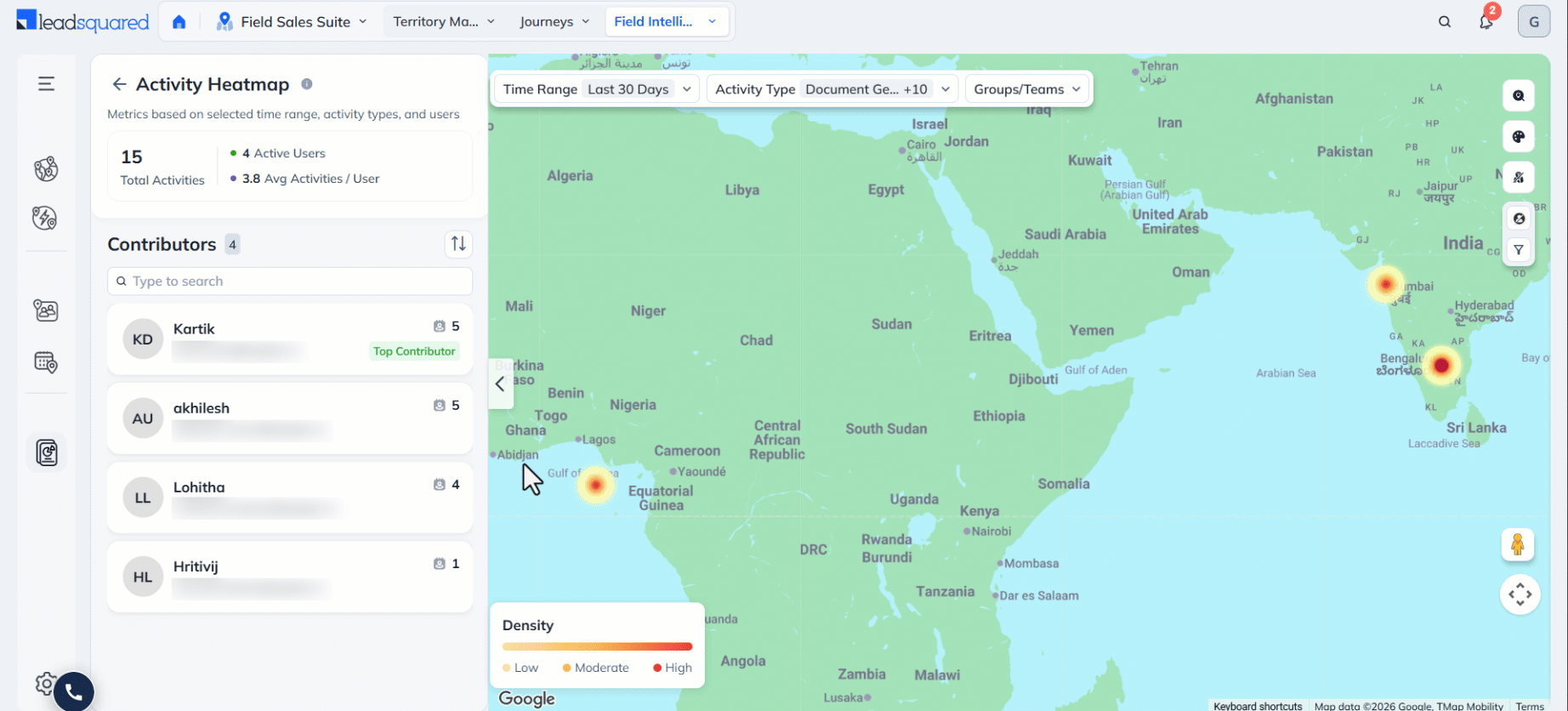Click the map location search icon
Screen dimensions: 1568x711
(1519, 96)
